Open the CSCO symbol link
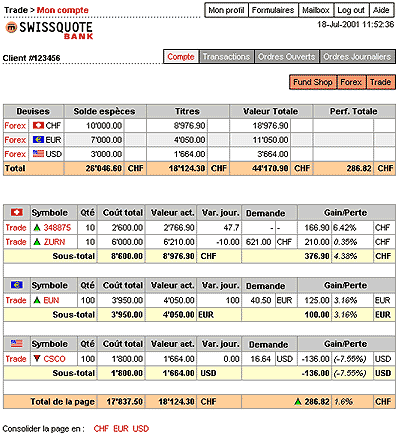399x435 pixels. tap(54, 359)
